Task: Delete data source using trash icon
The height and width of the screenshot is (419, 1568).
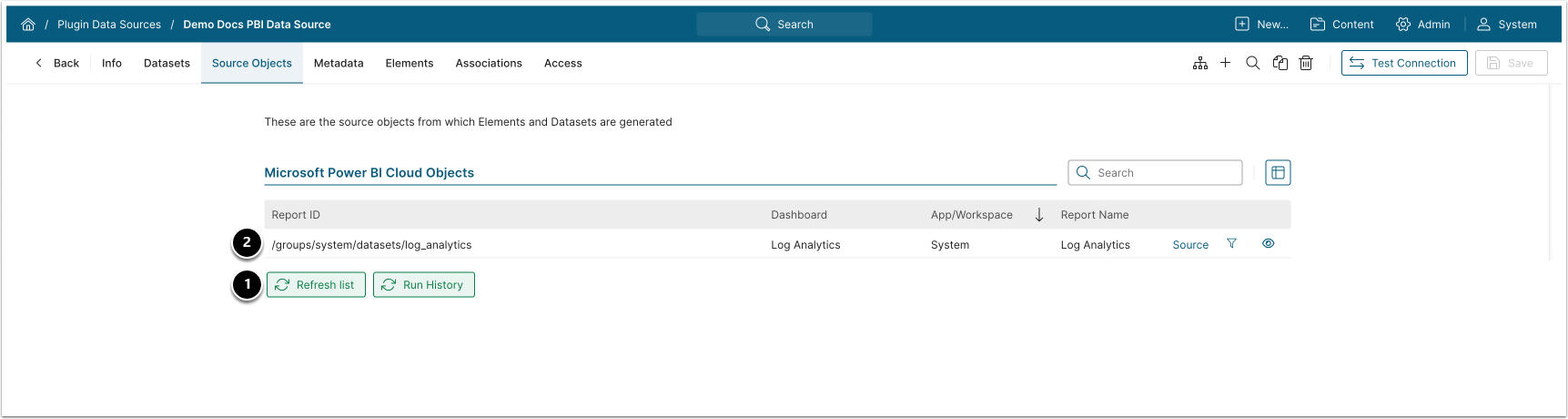Action: (1306, 63)
